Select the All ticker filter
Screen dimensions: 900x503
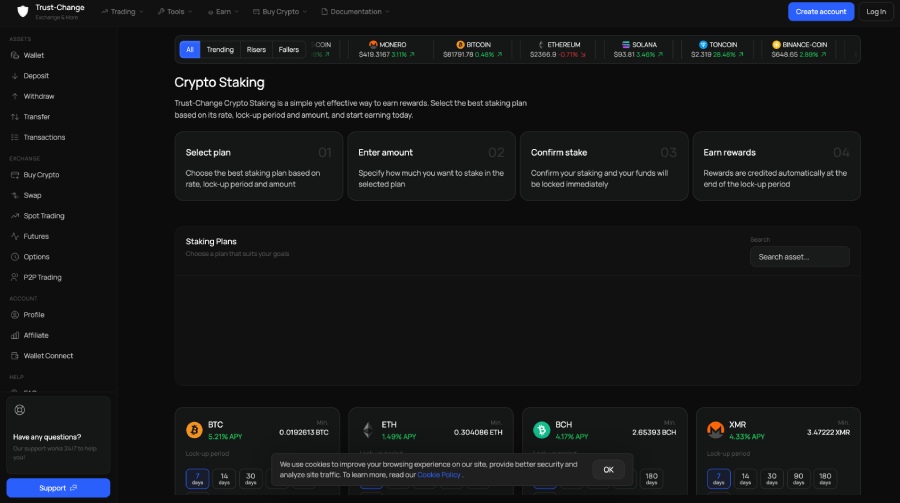click(x=189, y=49)
